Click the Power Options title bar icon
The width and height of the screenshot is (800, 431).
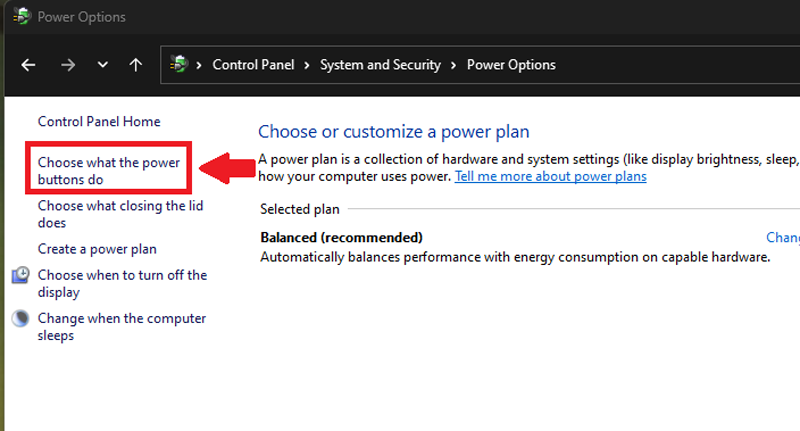coord(21,17)
